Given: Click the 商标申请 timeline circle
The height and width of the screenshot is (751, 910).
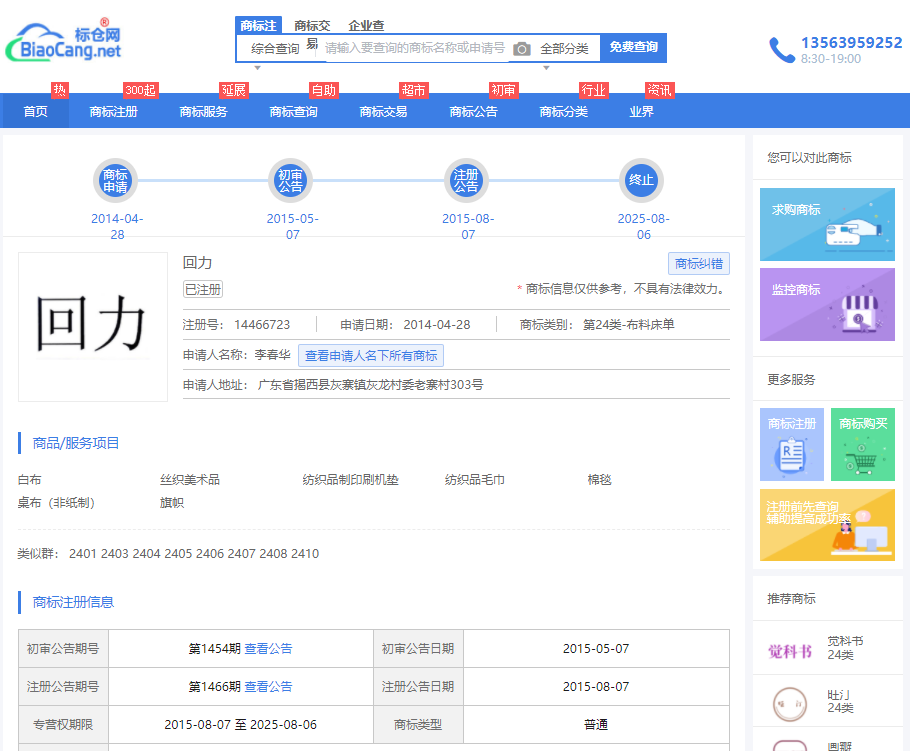Looking at the screenshot, I should [x=115, y=180].
